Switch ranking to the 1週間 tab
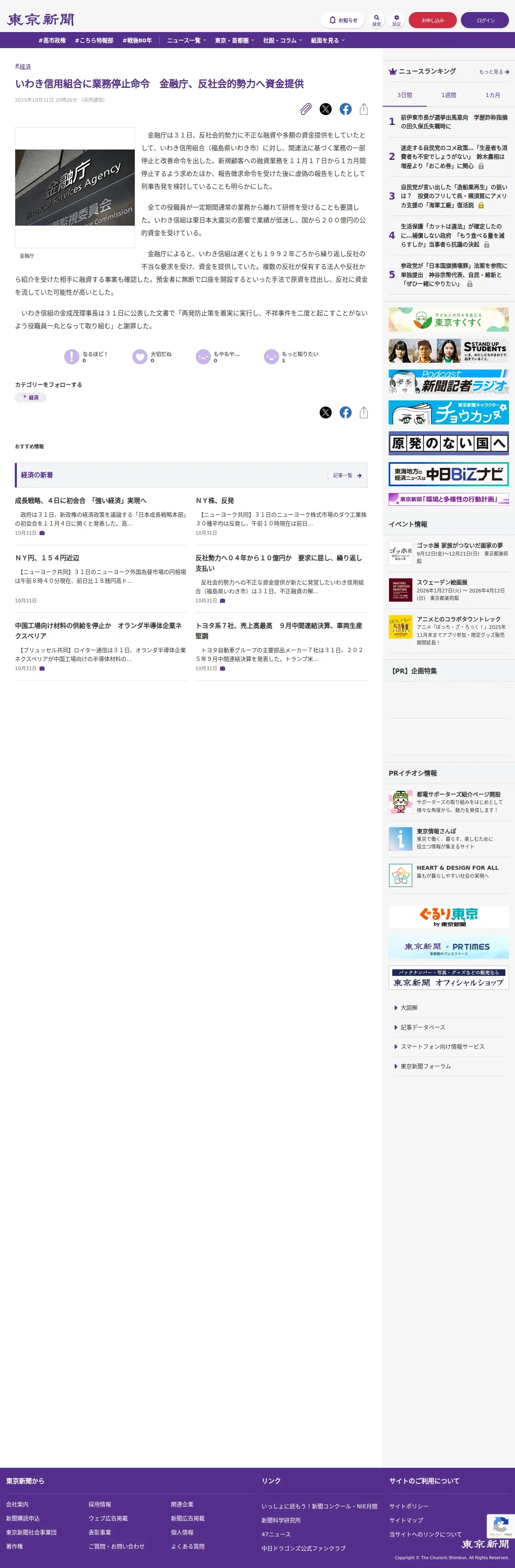This screenshot has width=515, height=1568. coord(448,95)
